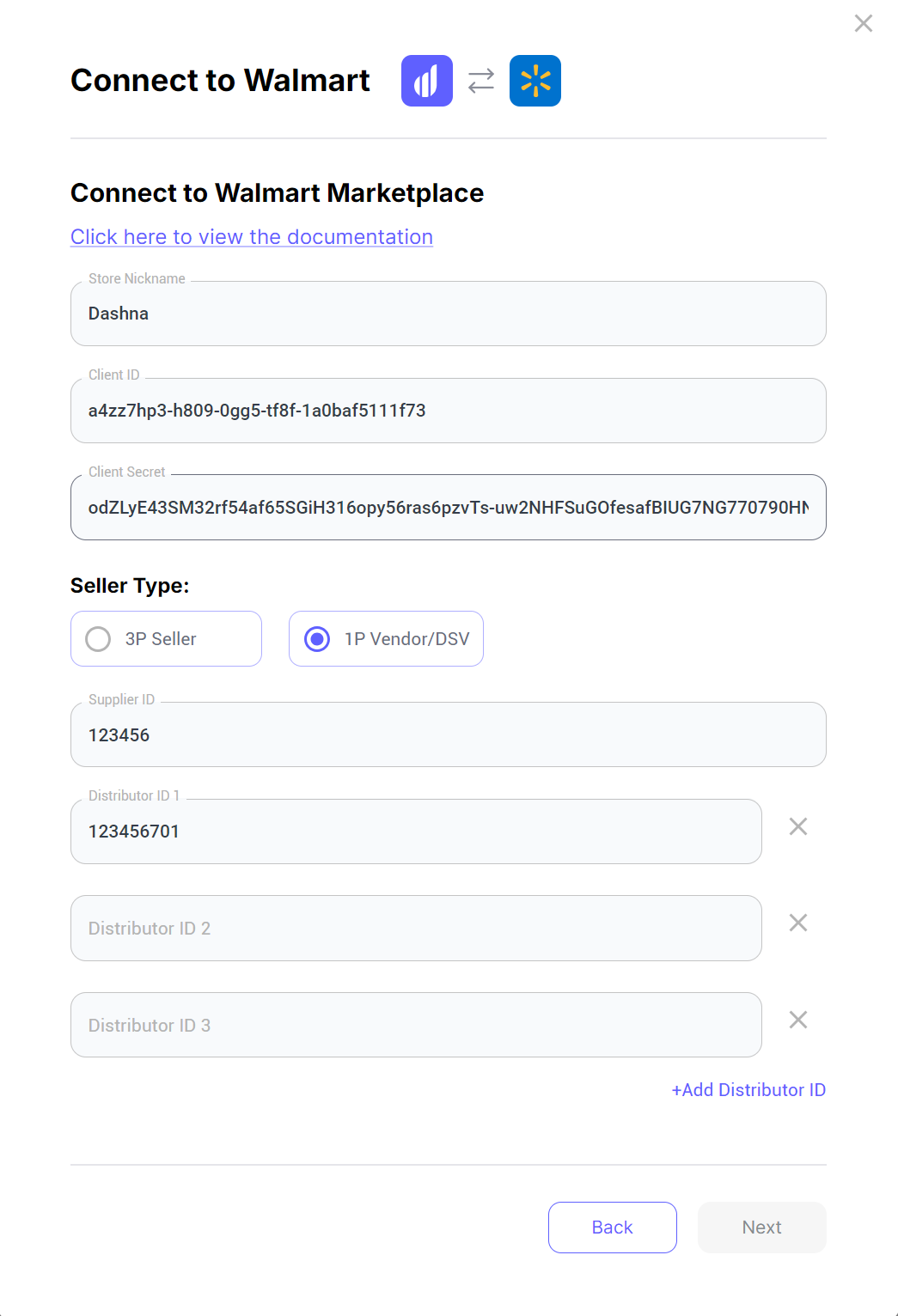Click into the Client ID field
Screen dimensions: 898x1316
tap(448, 411)
